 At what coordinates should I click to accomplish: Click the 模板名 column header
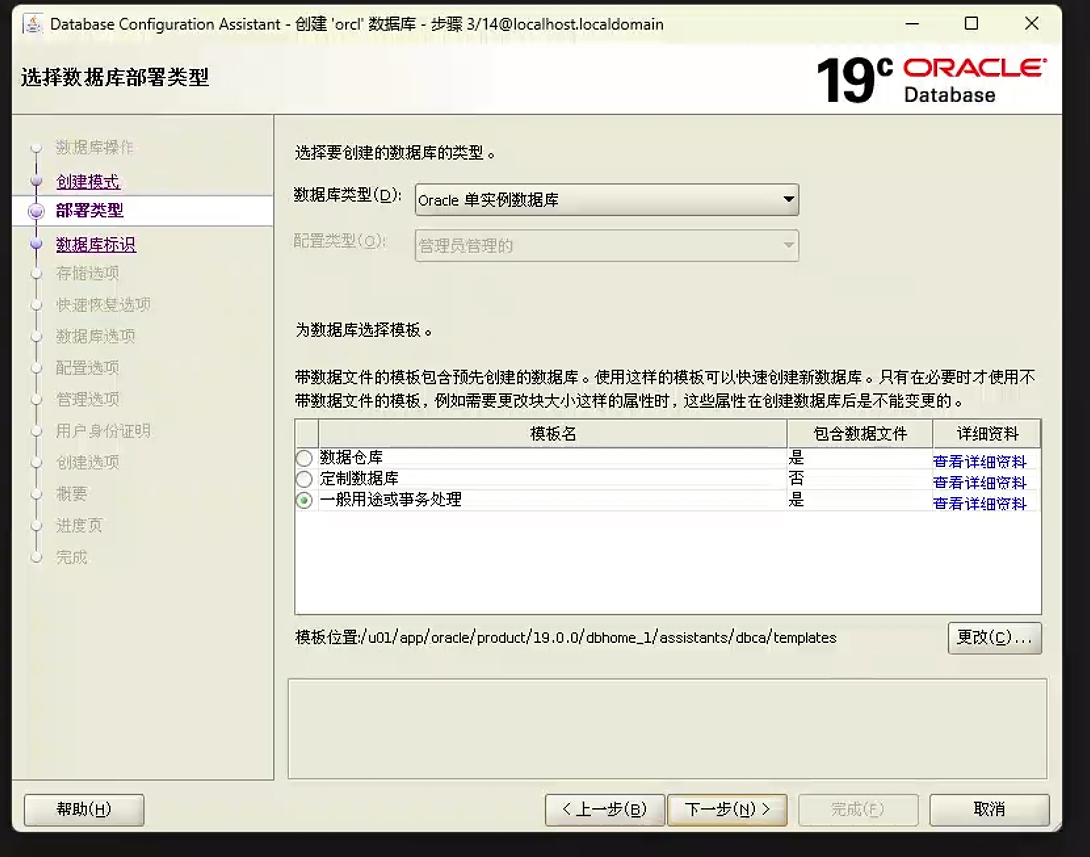pyautogui.click(x=553, y=434)
